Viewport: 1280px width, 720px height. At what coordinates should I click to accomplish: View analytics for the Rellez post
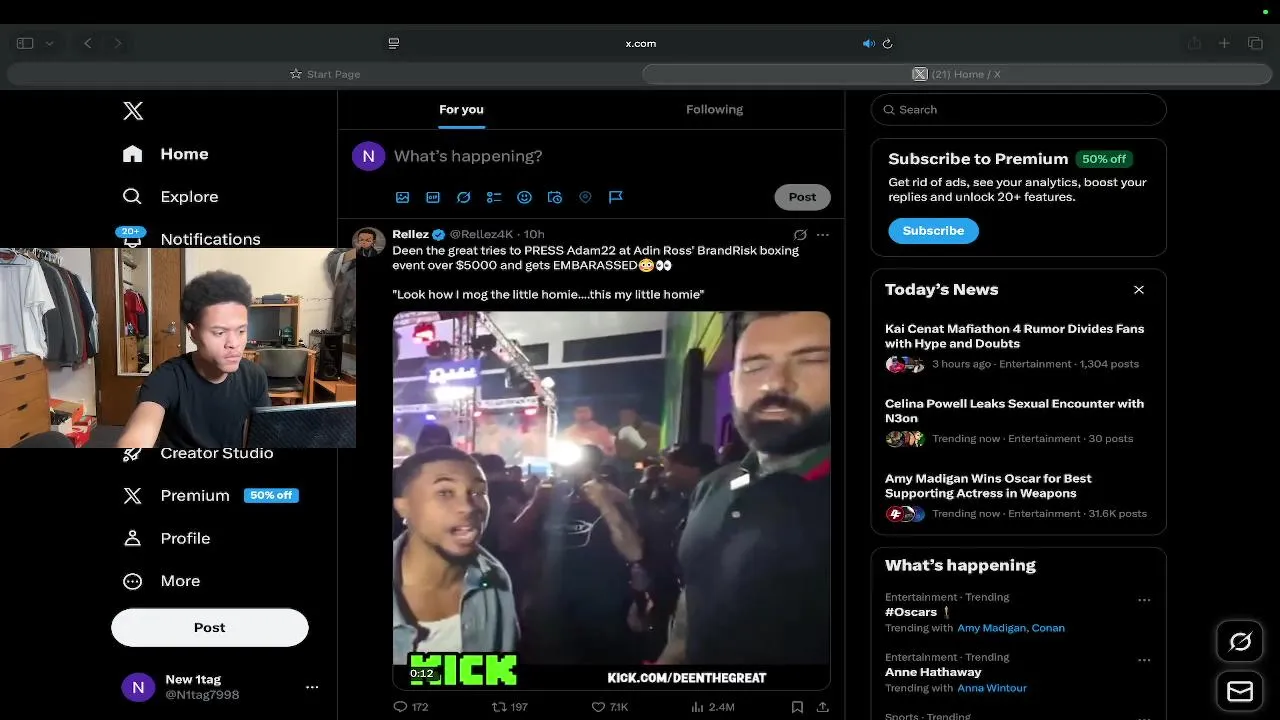pos(712,707)
